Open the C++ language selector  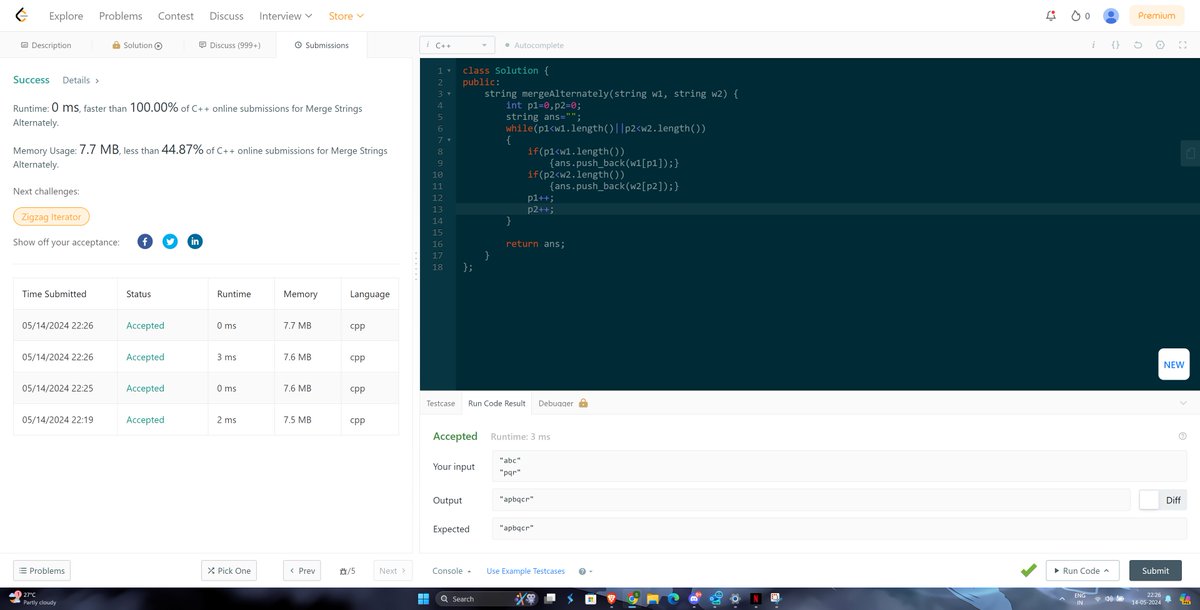pos(457,45)
